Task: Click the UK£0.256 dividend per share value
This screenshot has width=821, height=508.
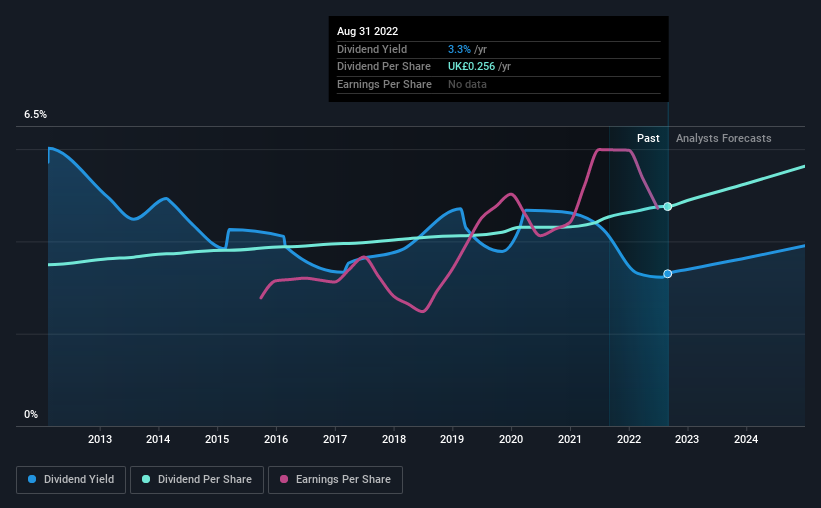Action: 471,67
